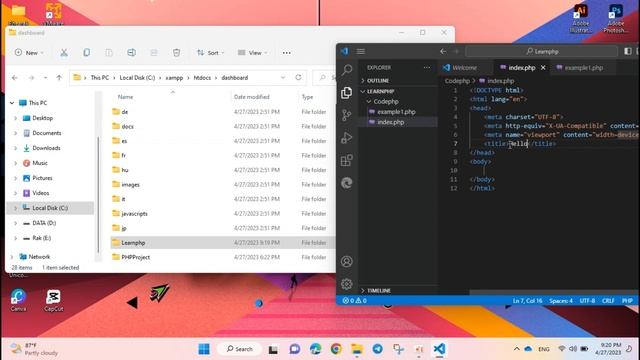Click Codephp in the editor breadcrumb

click(457, 81)
